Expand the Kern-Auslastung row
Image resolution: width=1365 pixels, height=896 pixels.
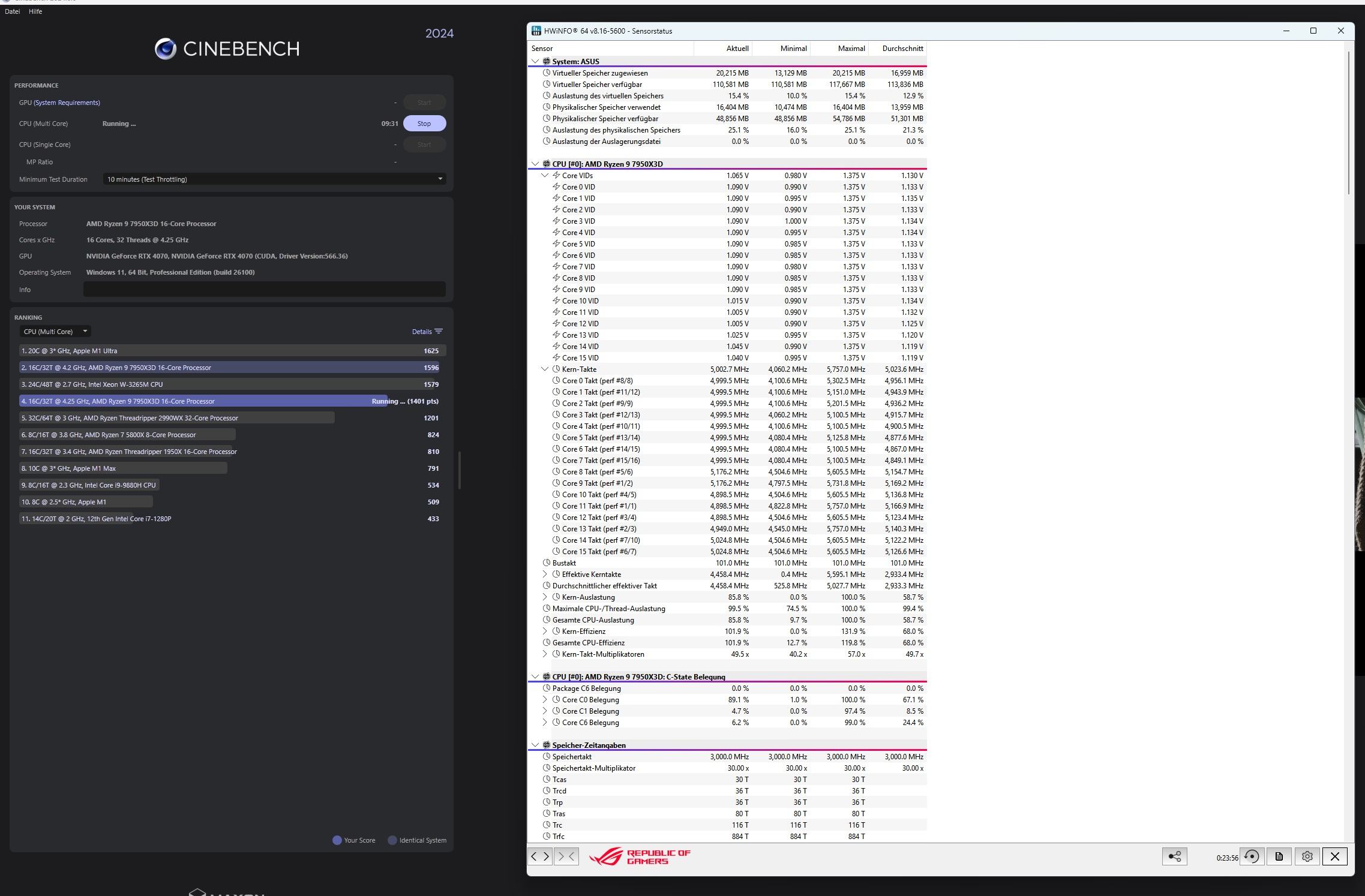click(x=545, y=597)
